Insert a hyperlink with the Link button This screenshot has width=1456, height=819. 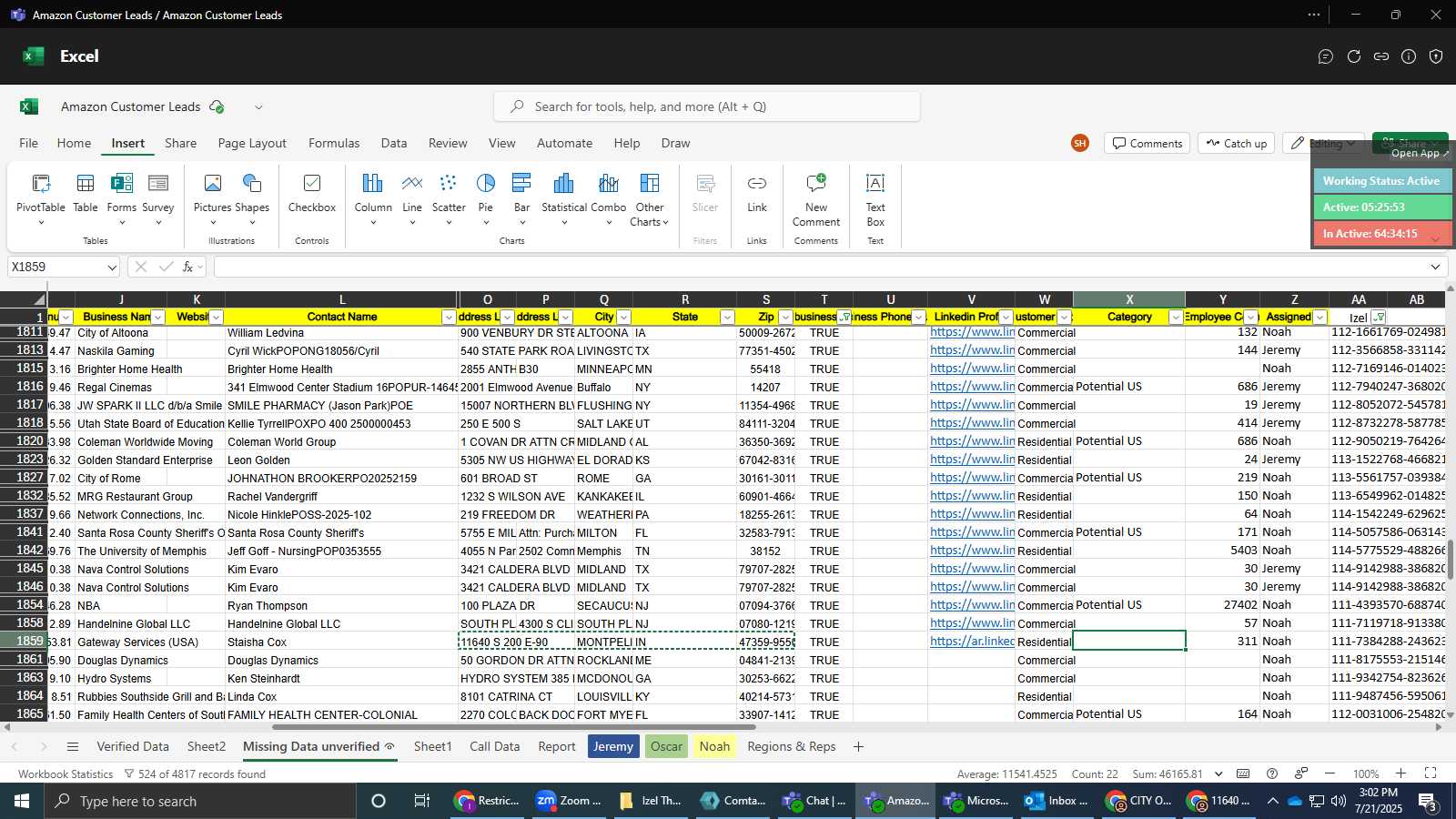pyautogui.click(x=757, y=193)
